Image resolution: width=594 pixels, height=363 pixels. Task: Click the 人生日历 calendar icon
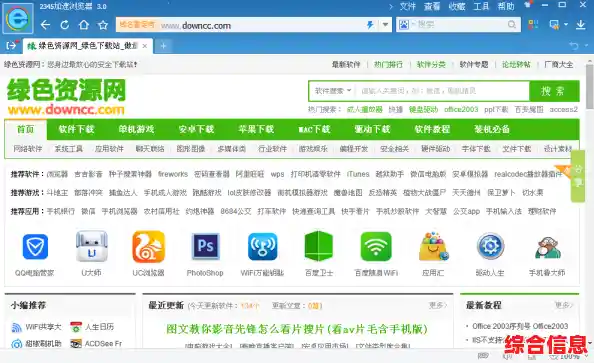tap(76, 327)
